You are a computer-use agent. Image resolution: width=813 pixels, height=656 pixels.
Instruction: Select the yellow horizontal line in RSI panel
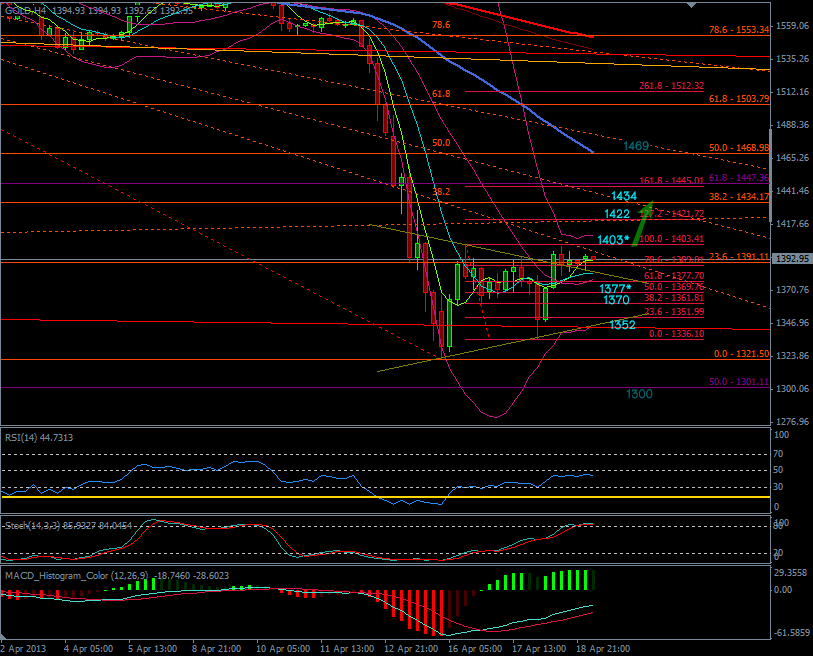pos(386,497)
